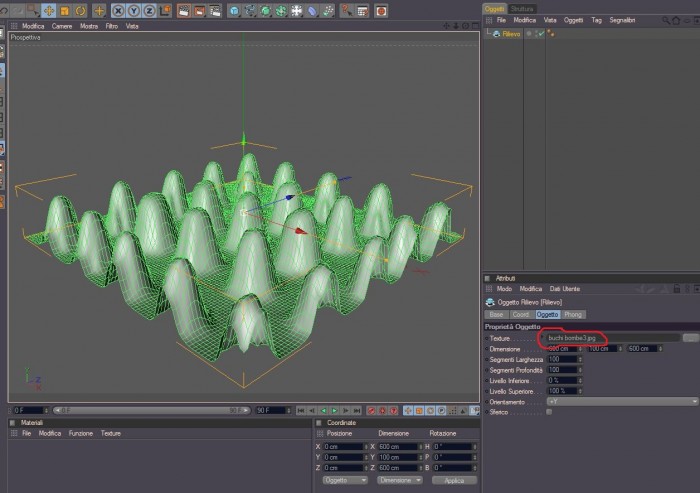
Task: Switch to the Phong tab
Action: pyautogui.click(x=573, y=314)
